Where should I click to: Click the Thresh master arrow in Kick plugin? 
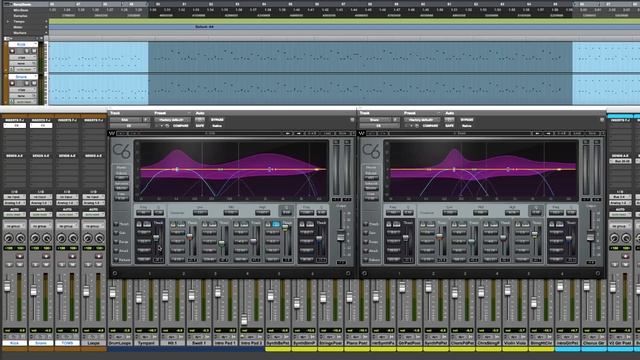click(x=116, y=224)
